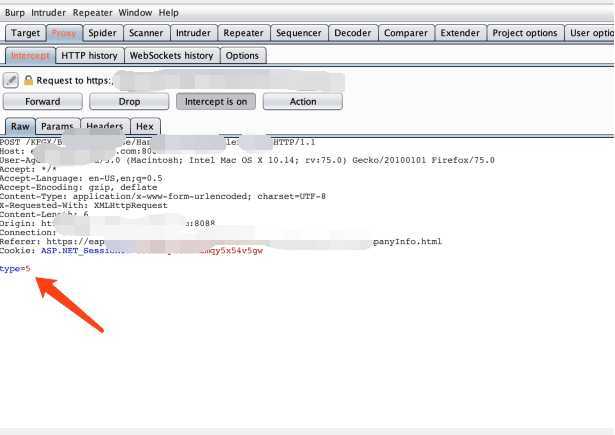Screen dimensions: 615x435
Task: Open the Window menu
Action: click(135, 13)
